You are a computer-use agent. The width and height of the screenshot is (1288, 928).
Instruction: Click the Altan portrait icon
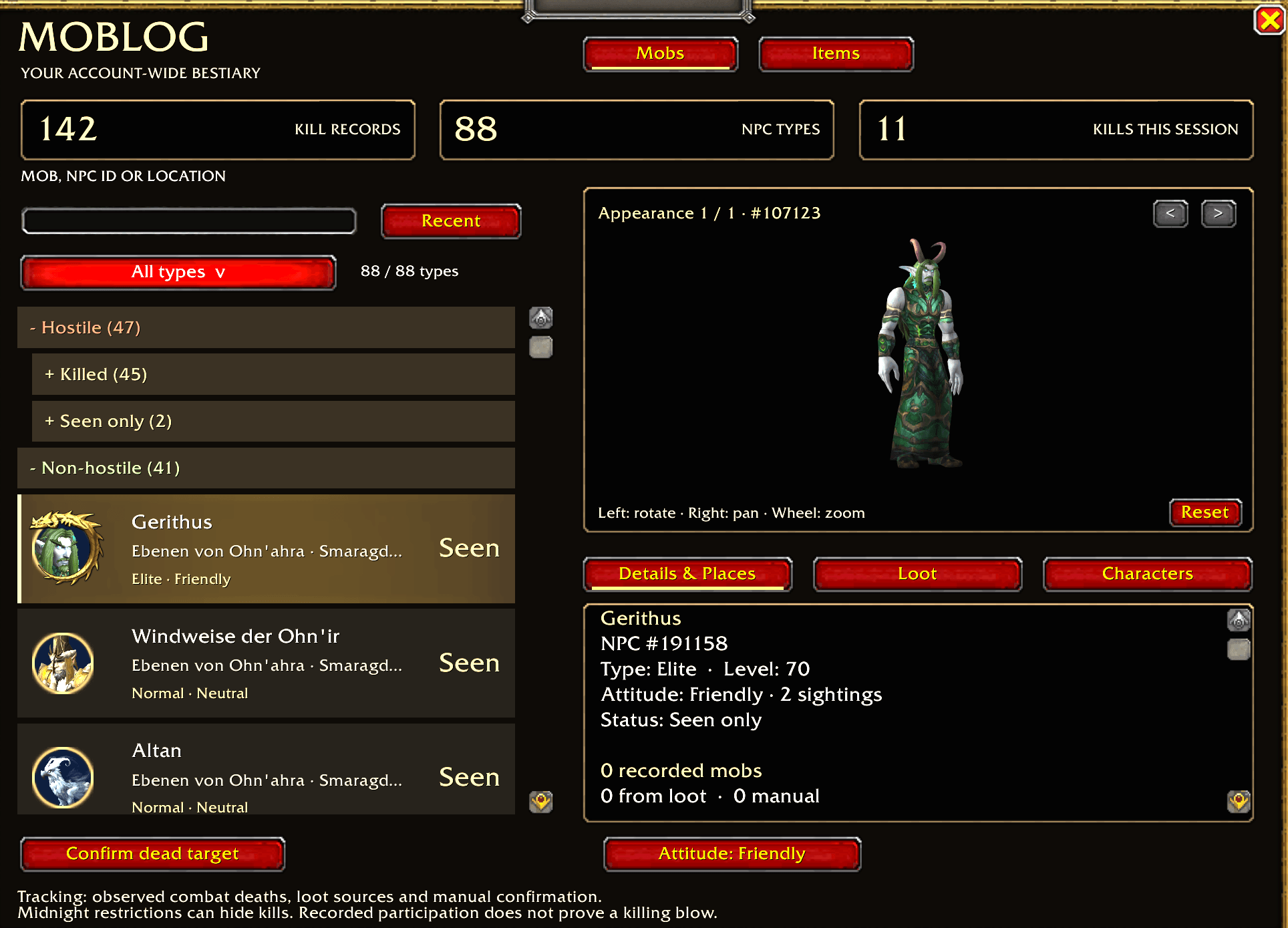[63, 778]
